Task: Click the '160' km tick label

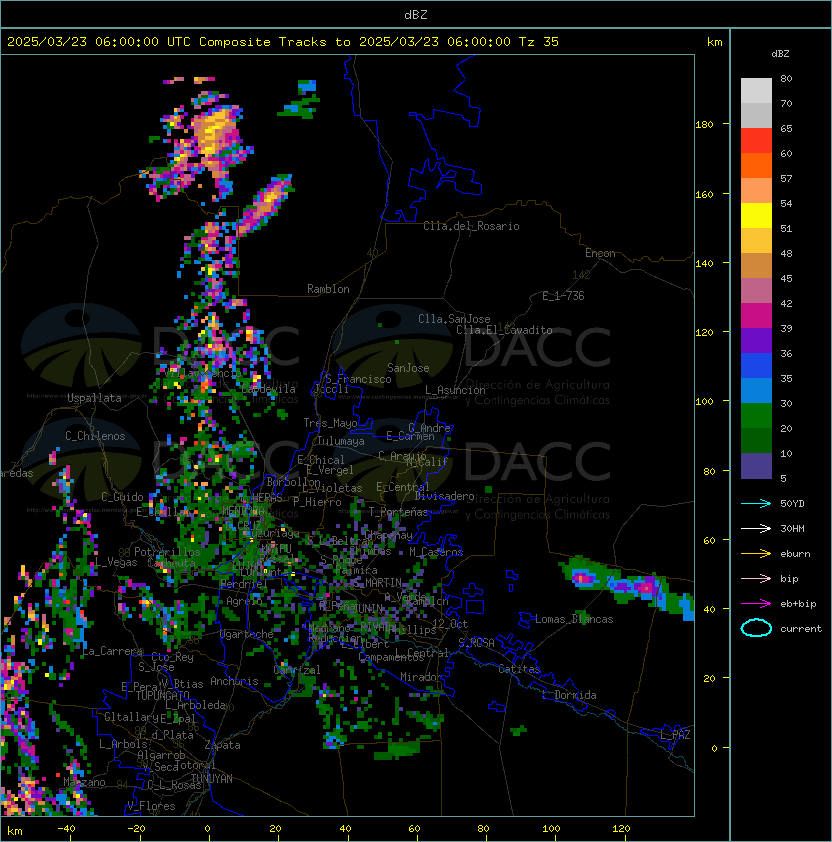Action: (704, 194)
